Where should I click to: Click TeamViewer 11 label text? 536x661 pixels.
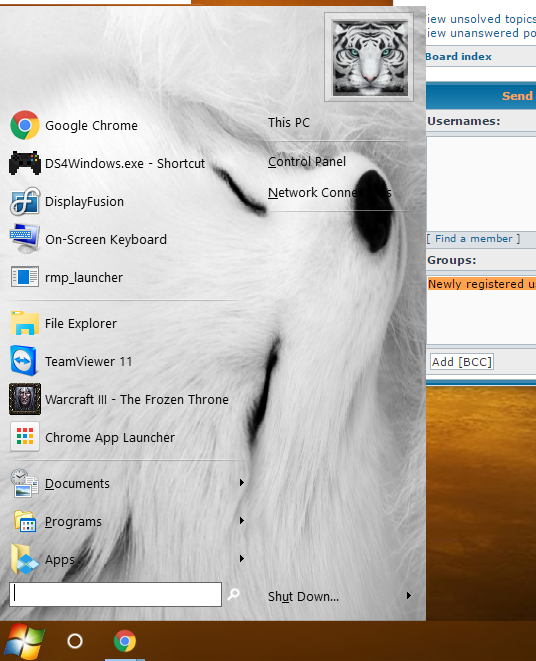coord(89,362)
